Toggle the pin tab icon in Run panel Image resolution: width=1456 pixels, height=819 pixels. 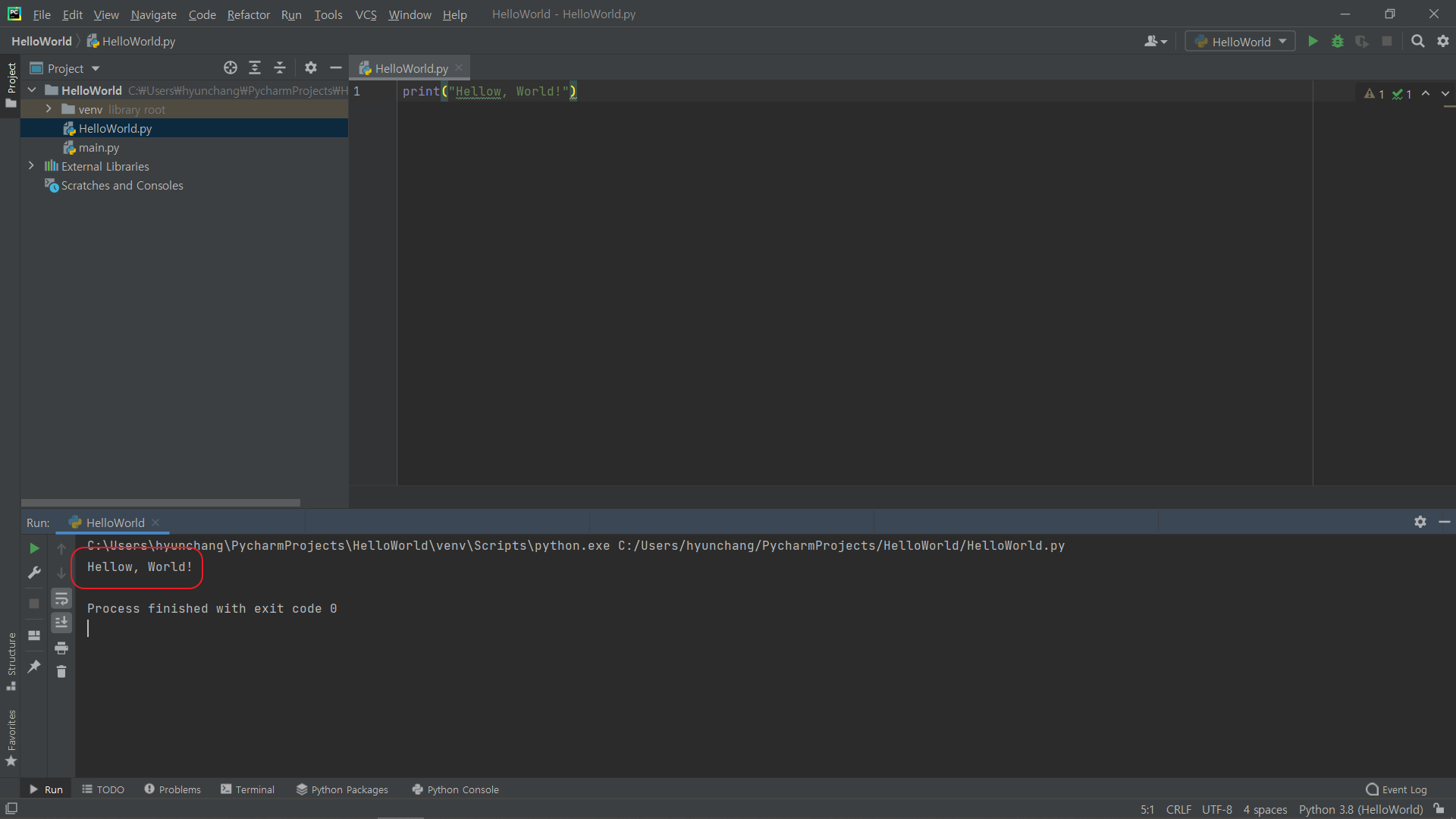pyautogui.click(x=34, y=667)
